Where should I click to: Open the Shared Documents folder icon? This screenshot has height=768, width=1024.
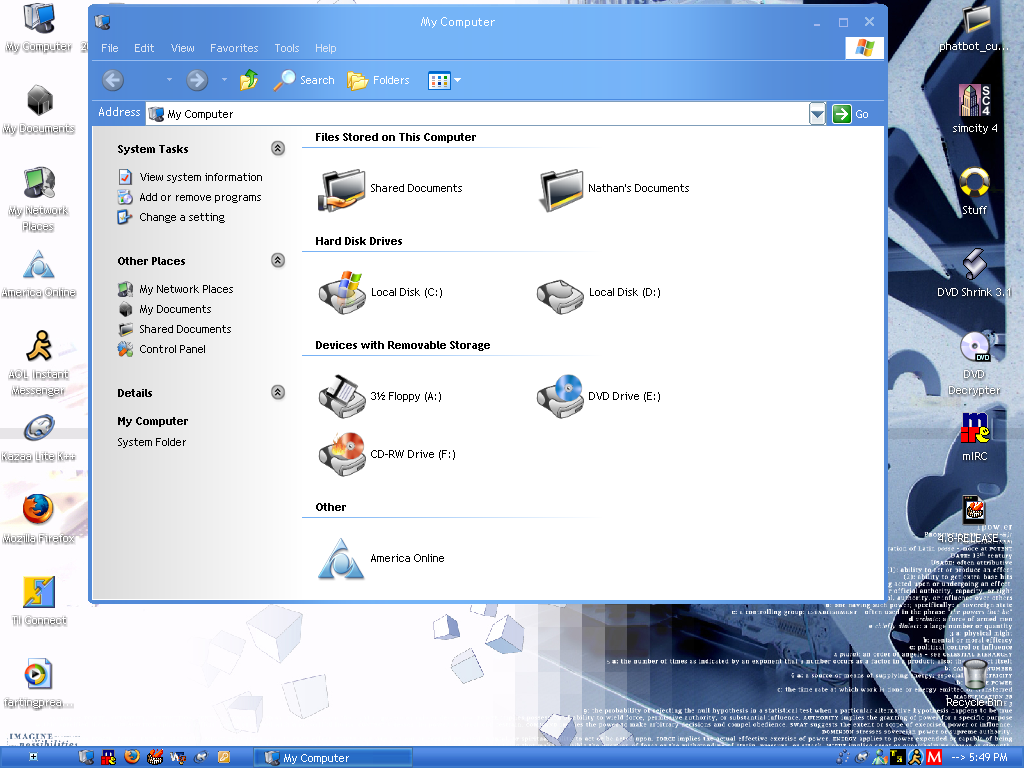click(x=342, y=188)
